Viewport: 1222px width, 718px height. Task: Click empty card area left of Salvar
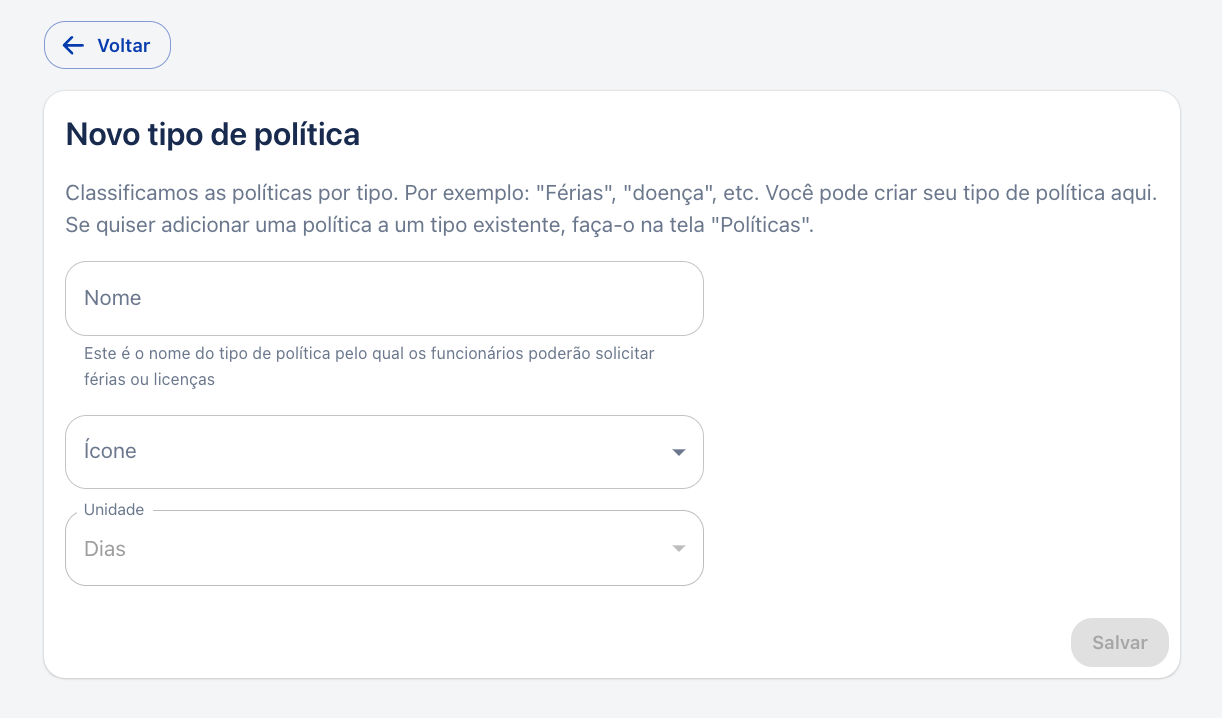click(x=560, y=642)
